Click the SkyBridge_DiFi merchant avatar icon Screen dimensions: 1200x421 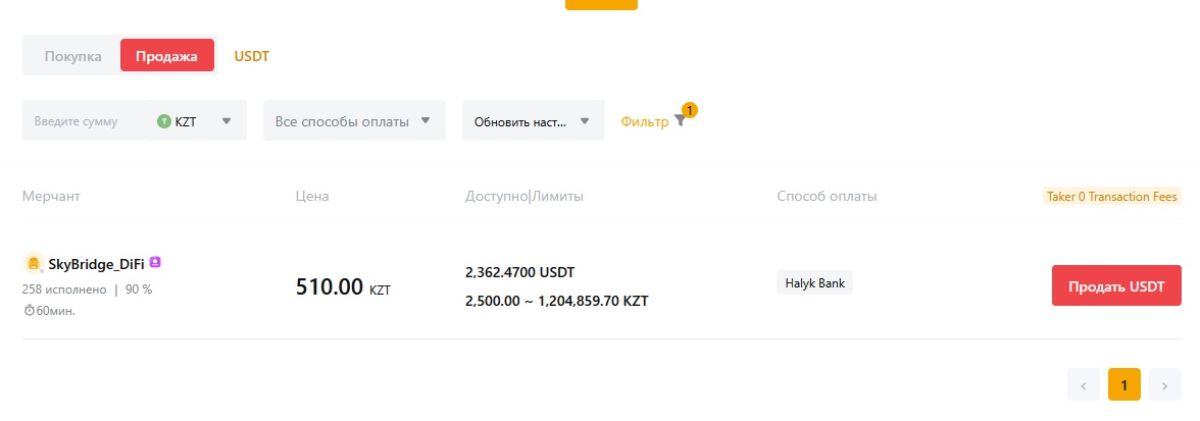pos(33,264)
